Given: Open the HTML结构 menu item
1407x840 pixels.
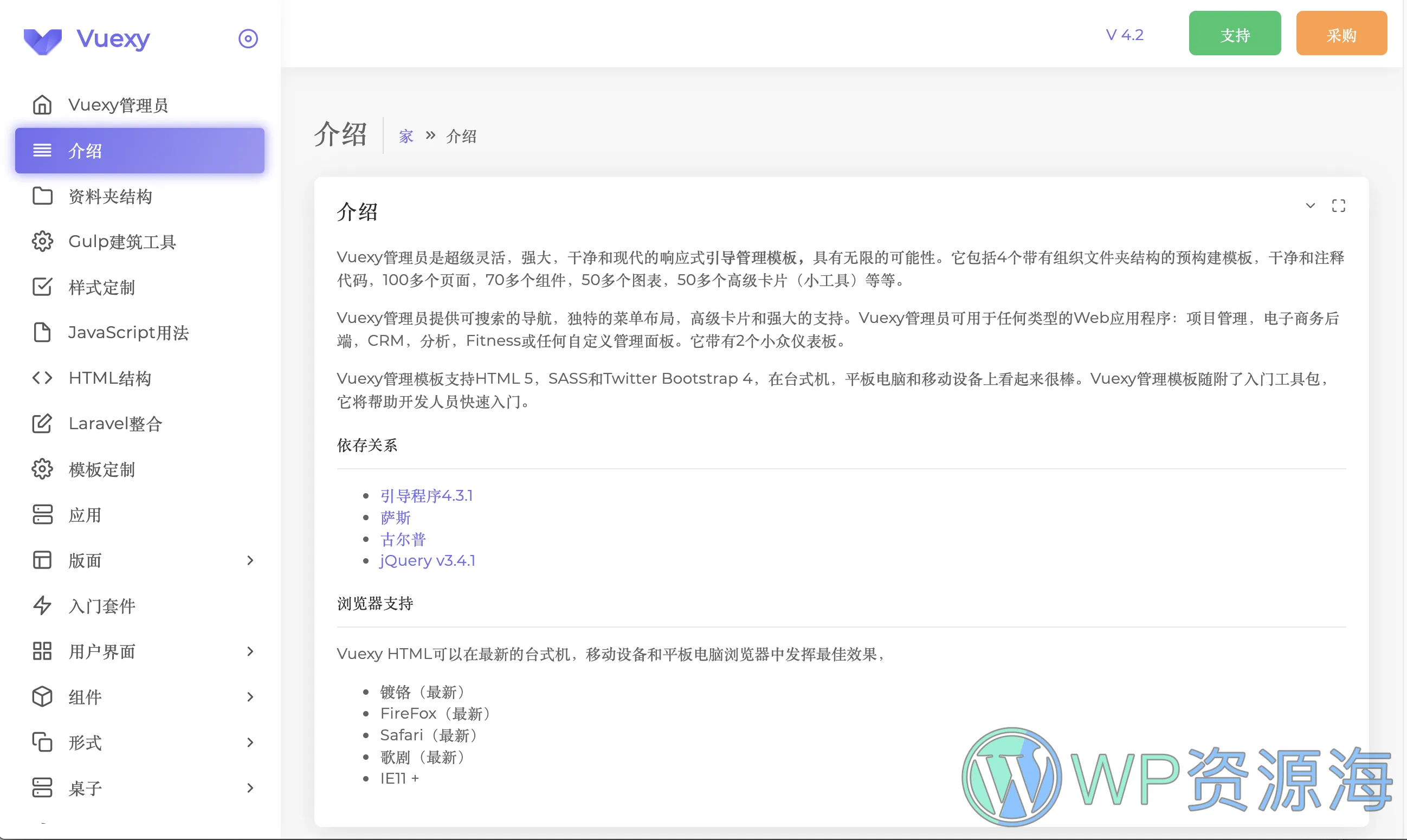Looking at the screenshot, I should tap(140, 378).
